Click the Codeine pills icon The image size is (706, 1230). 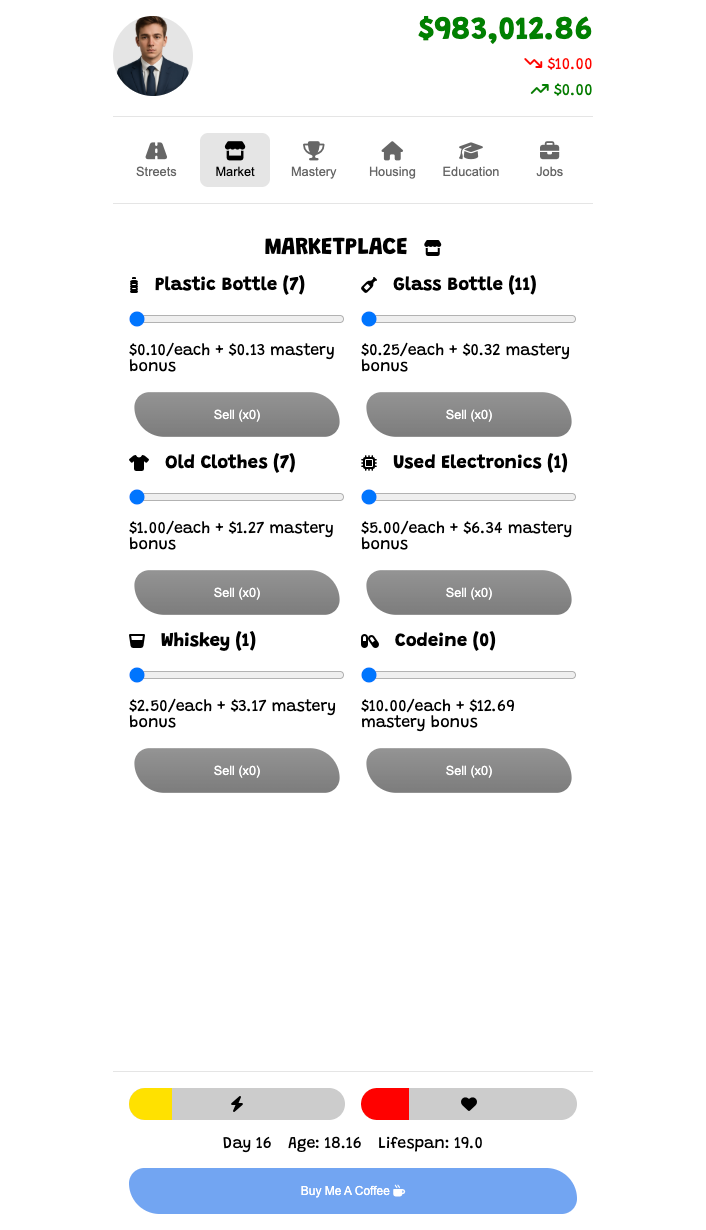pos(370,641)
